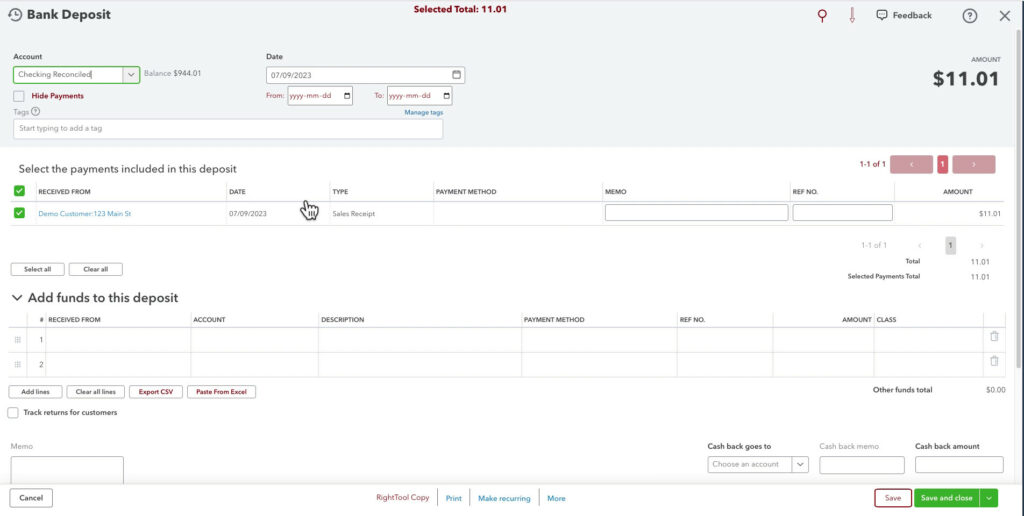Uncheck the Demo Customer payment row checkbox
The image size is (1024, 516).
[19, 213]
